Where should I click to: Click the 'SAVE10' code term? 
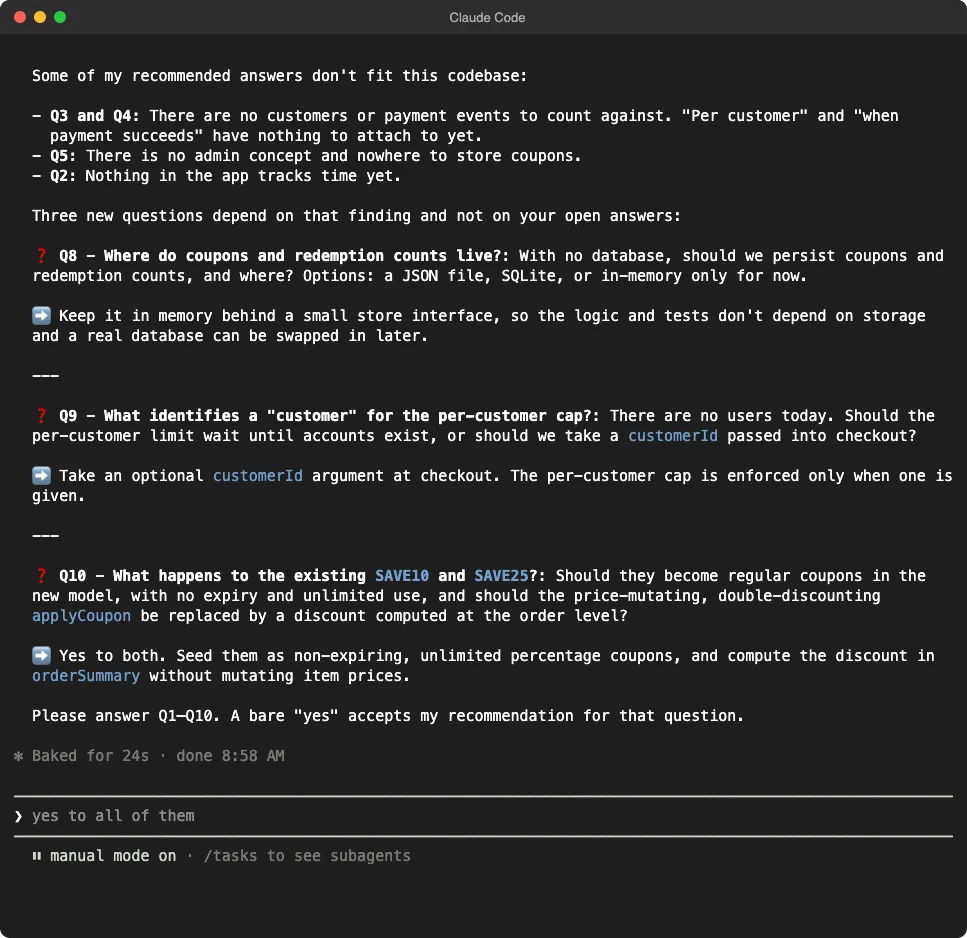pyautogui.click(x=401, y=576)
